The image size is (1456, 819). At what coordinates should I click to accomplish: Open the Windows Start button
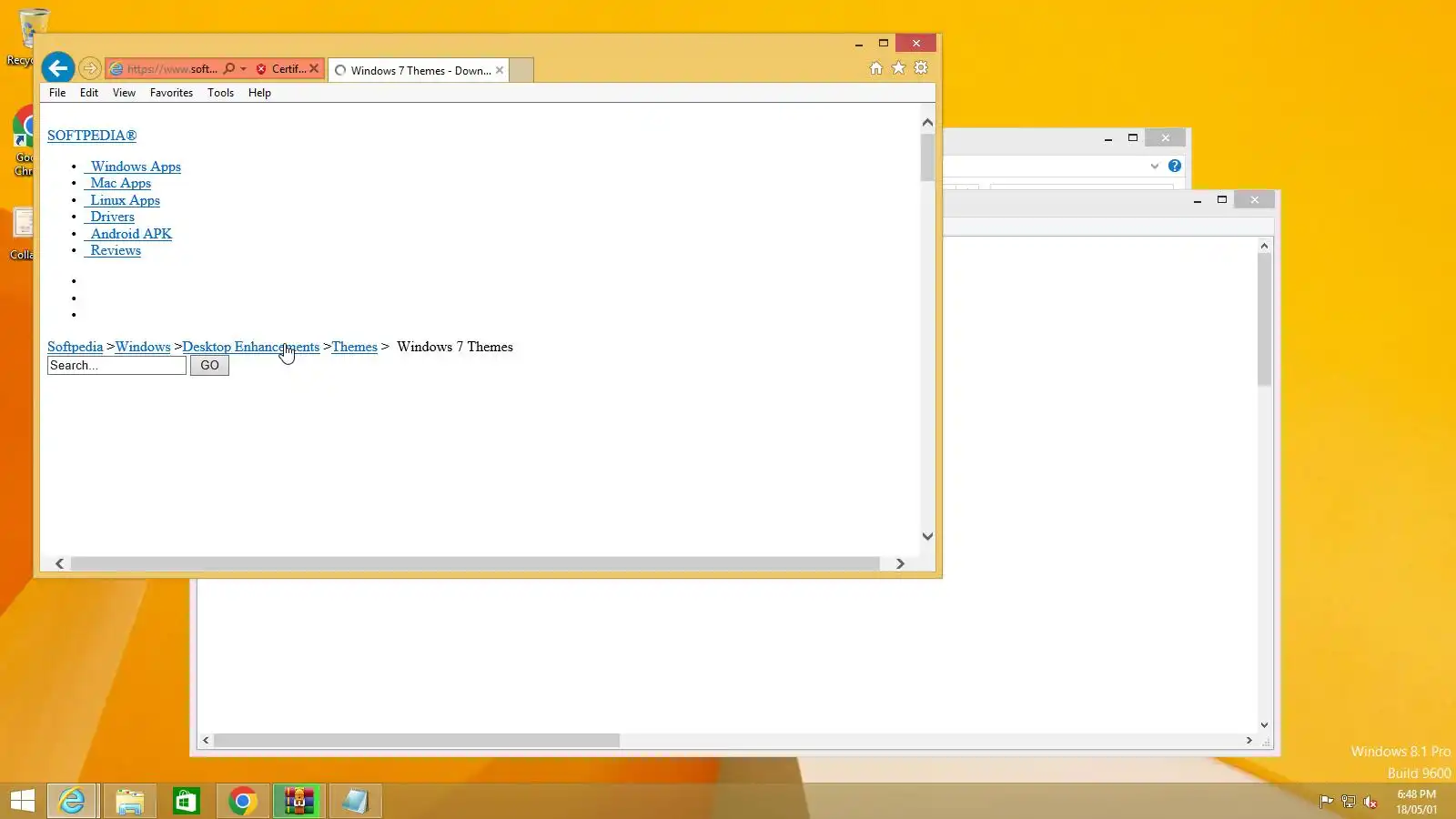pyautogui.click(x=22, y=801)
